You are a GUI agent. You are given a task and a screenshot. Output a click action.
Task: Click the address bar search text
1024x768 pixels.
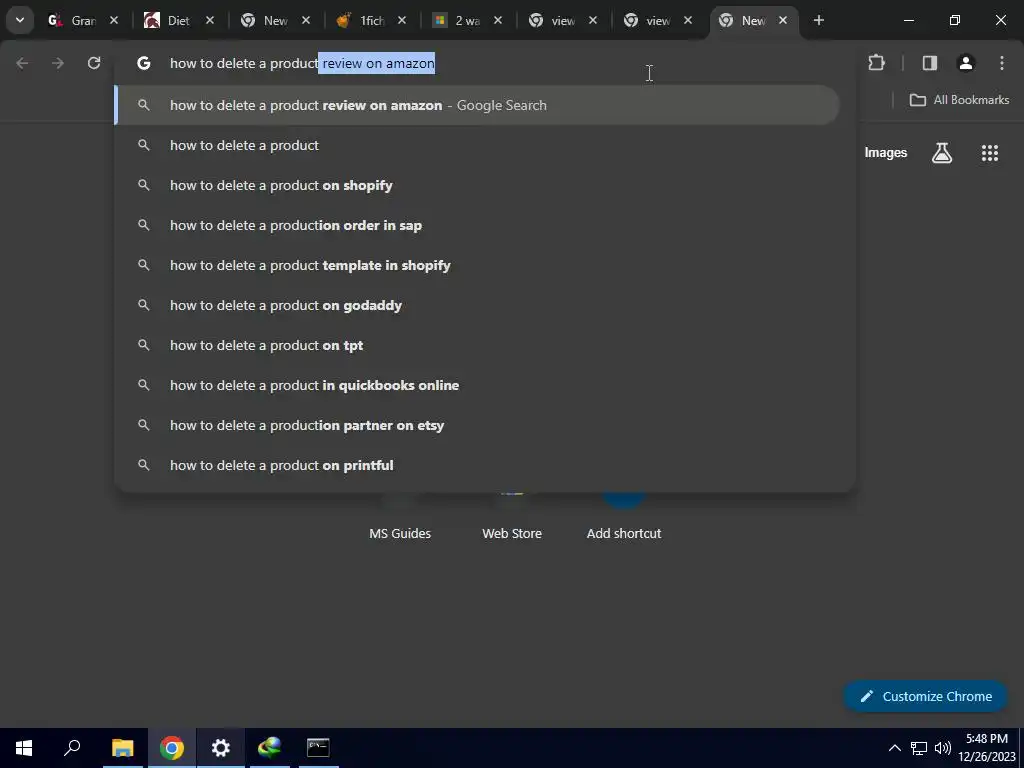click(x=302, y=63)
